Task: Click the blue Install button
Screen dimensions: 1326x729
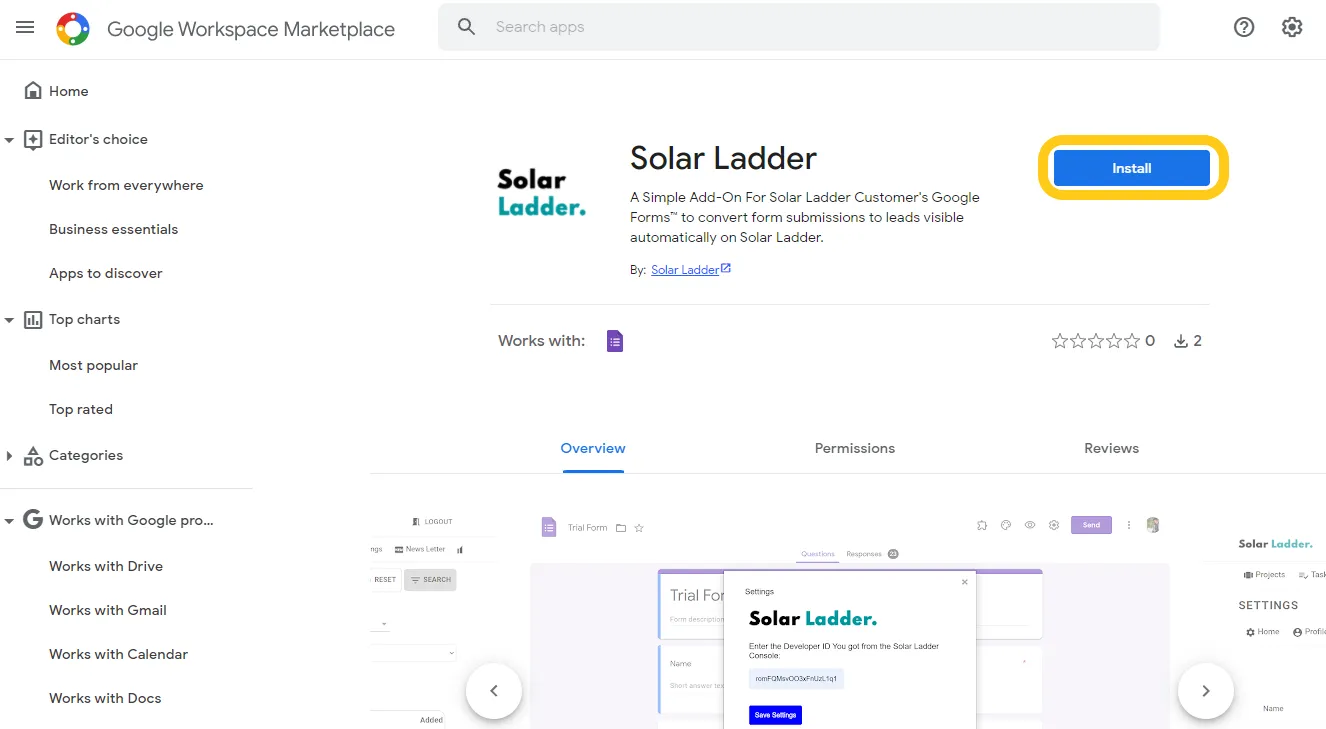Action: (x=1132, y=168)
